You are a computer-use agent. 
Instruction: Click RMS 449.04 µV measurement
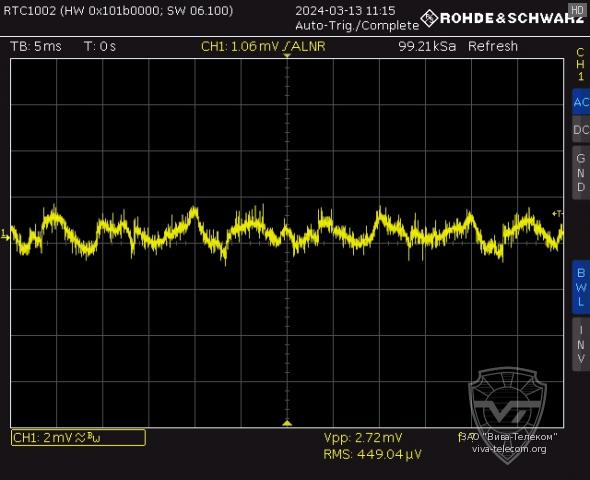click(x=373, y=454)
